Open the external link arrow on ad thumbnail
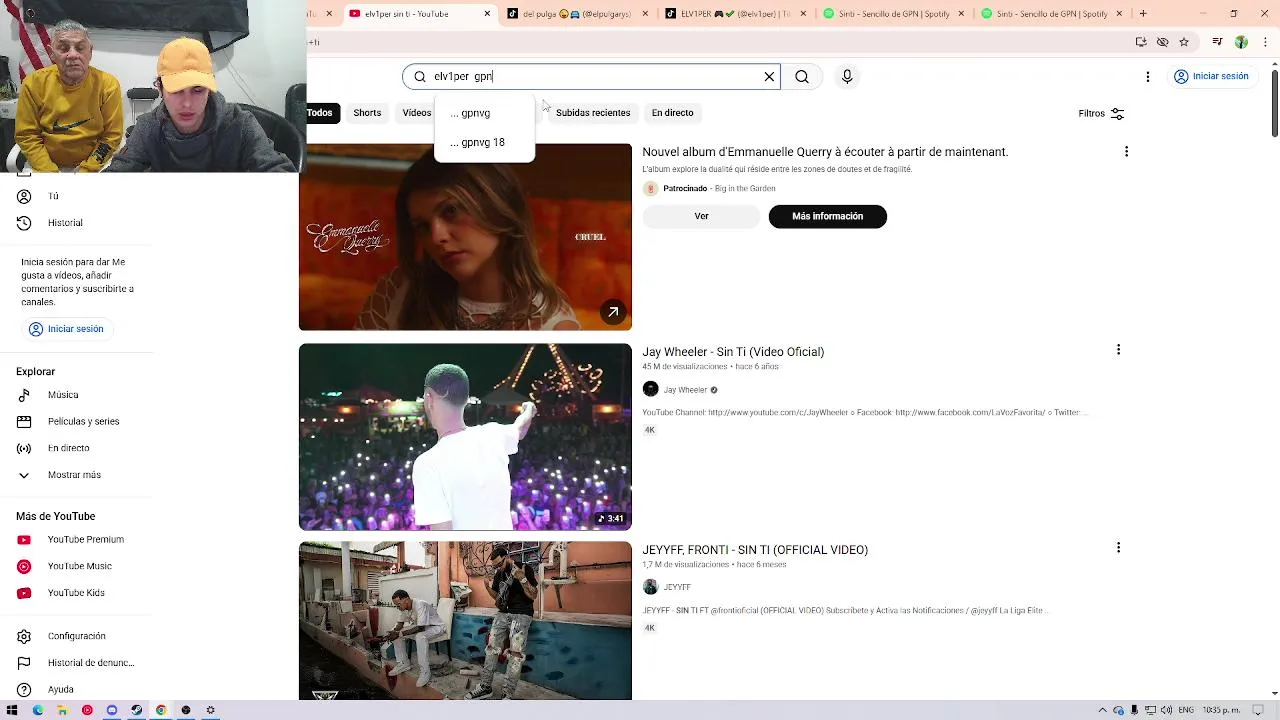The height and width of the screenshot is (720, 1280). click(x=613, y=312)
